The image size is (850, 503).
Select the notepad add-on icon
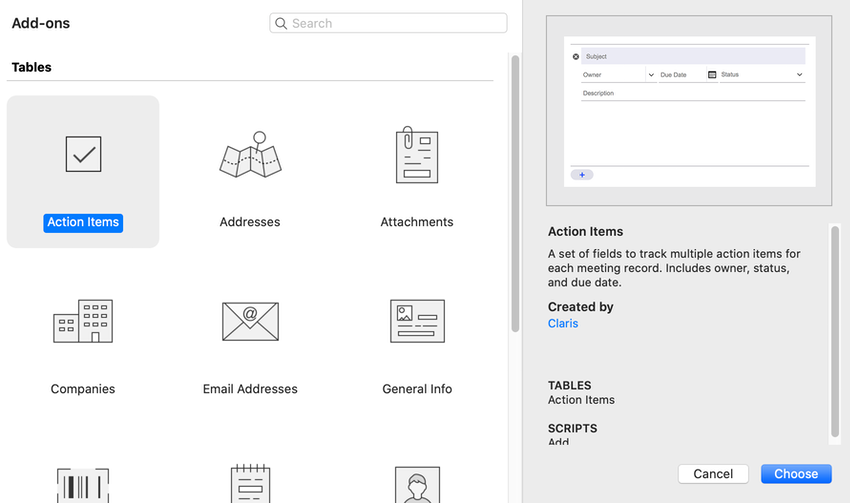(x=250, y=485)
